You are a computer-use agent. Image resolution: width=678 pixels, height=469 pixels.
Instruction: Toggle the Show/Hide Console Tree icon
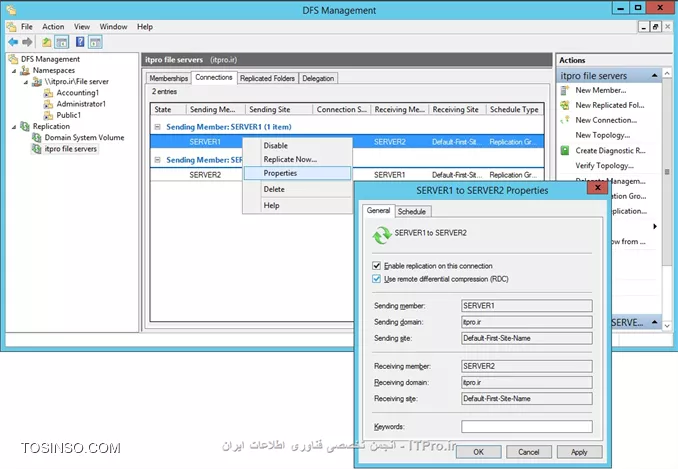[x=62, y=42]
